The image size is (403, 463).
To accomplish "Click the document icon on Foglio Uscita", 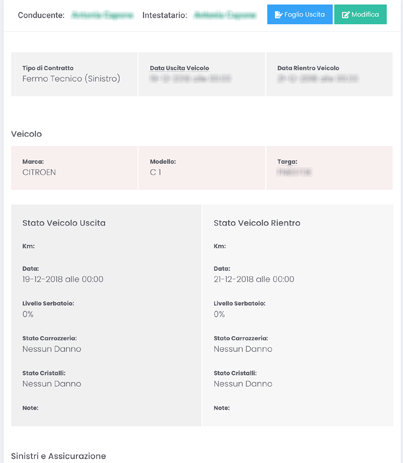I will [x=278, y=15].
